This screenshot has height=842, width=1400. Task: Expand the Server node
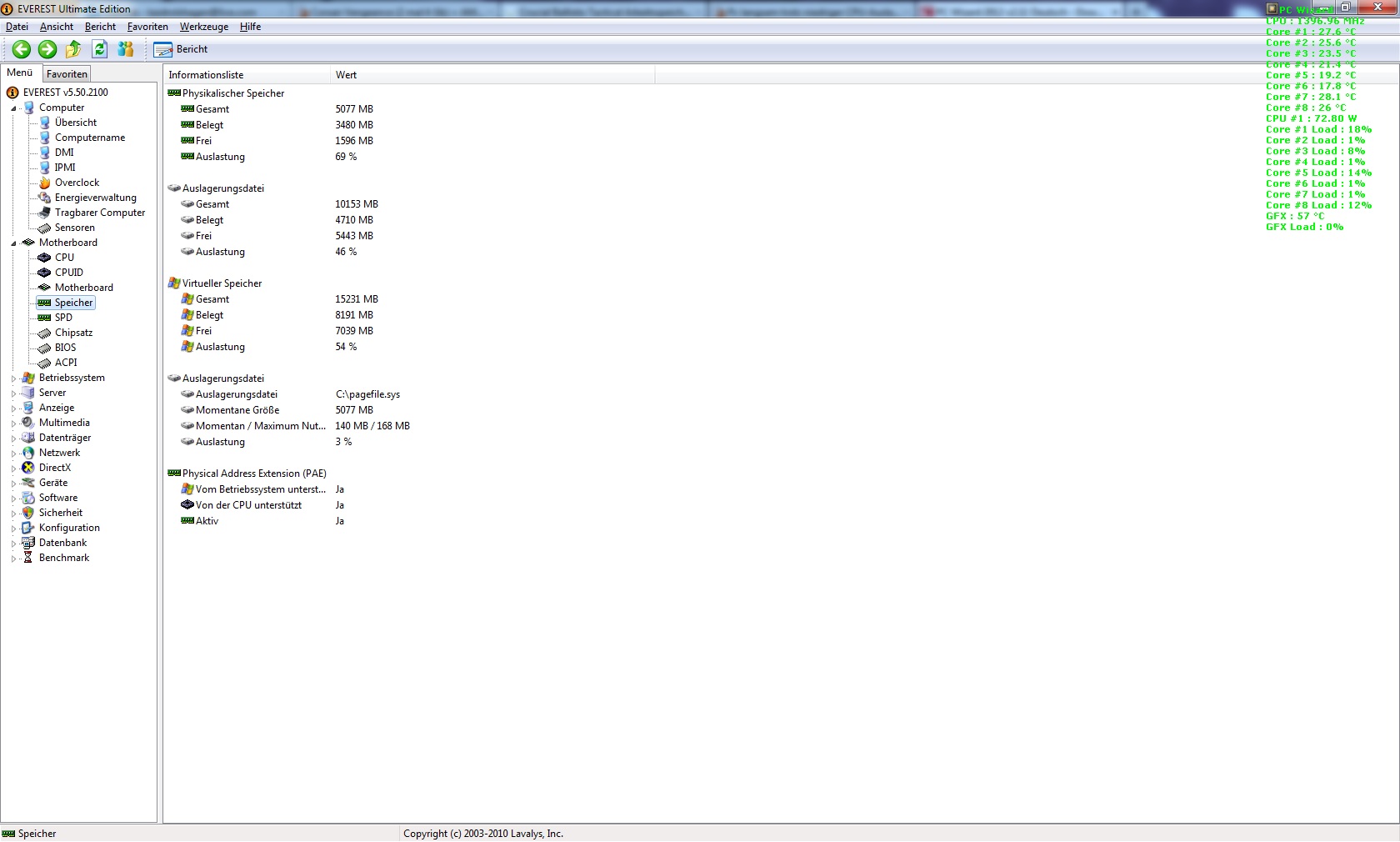point(13,393)
